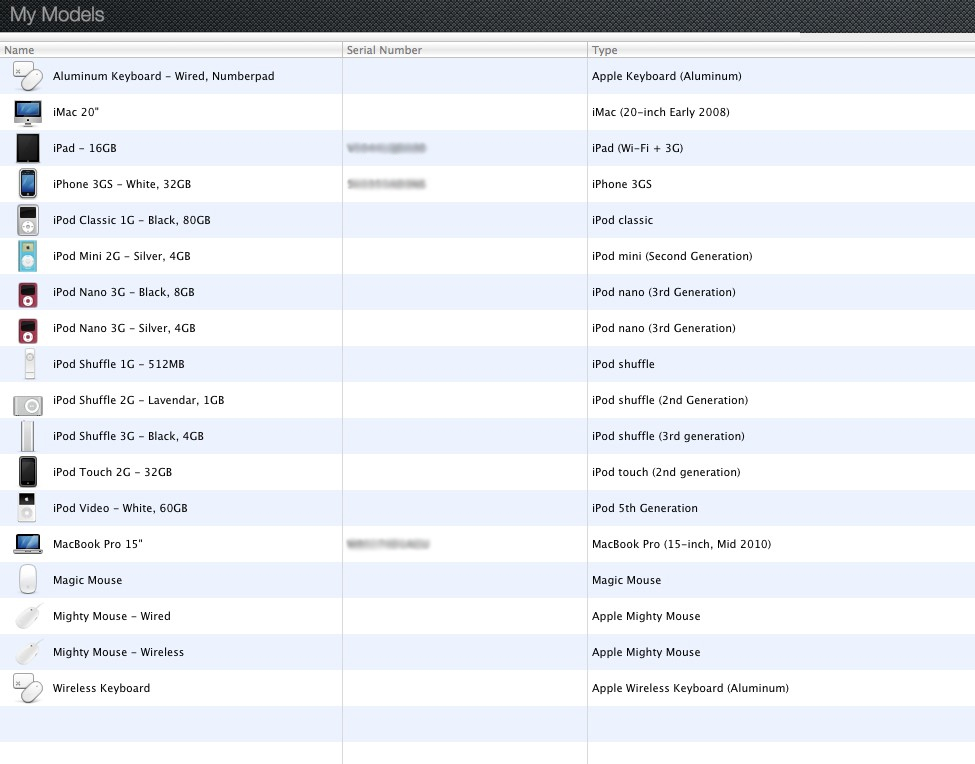Click the iMac 20" computer icon

click(28, 113)
